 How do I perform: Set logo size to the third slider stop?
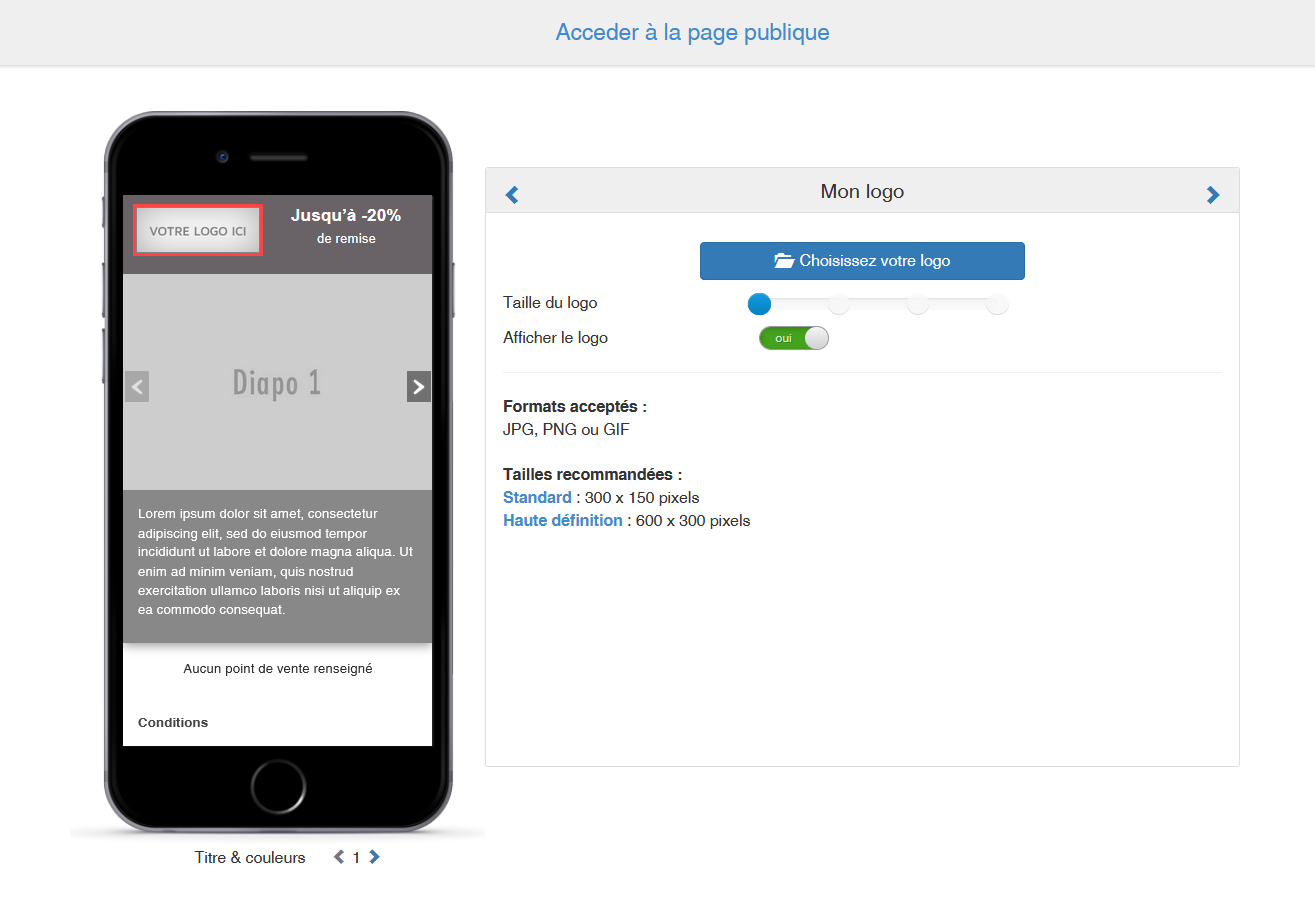click(x=918, y=304)
